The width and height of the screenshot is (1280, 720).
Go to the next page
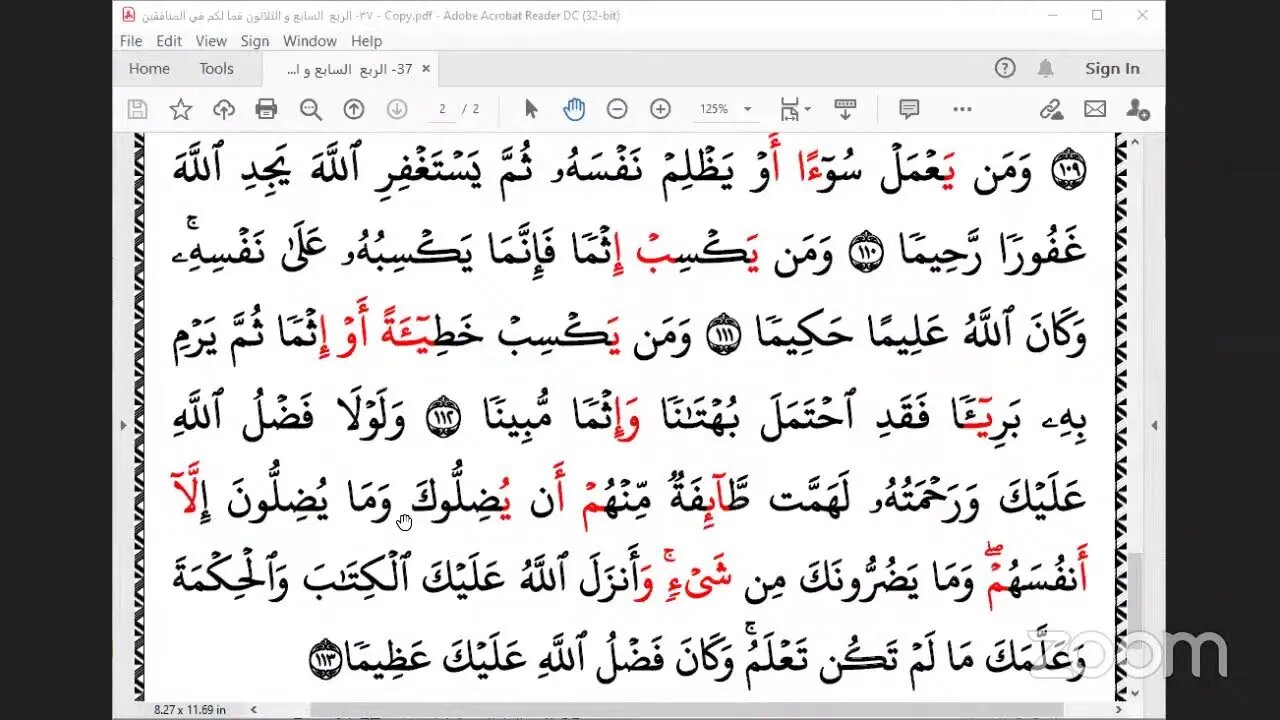coord(397,109)
